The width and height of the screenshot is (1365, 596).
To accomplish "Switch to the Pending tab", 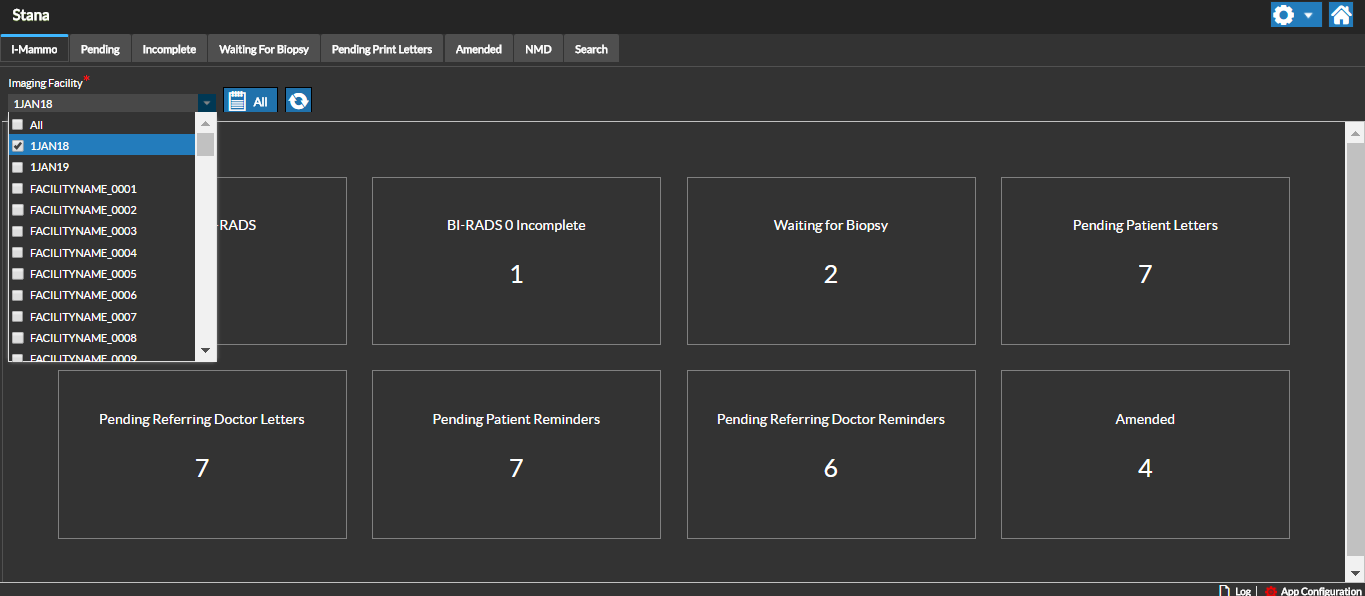I will [100, 49].
